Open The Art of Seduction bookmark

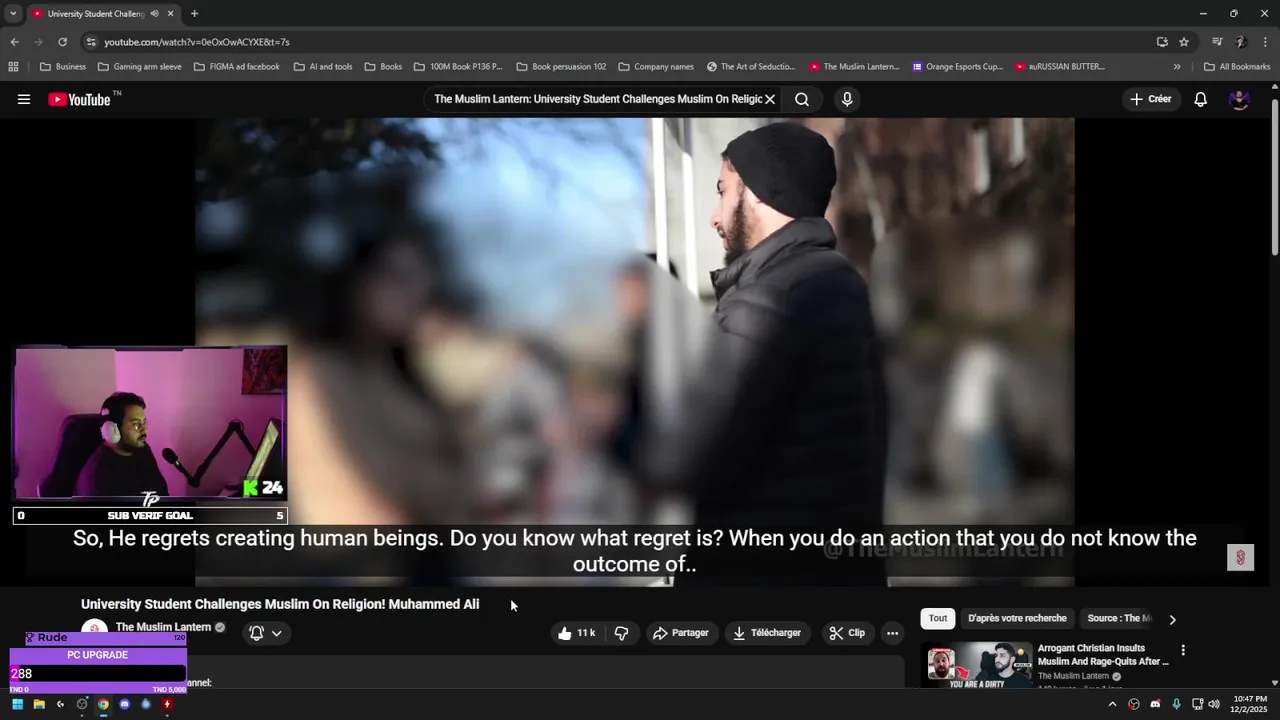click(751, 67)
